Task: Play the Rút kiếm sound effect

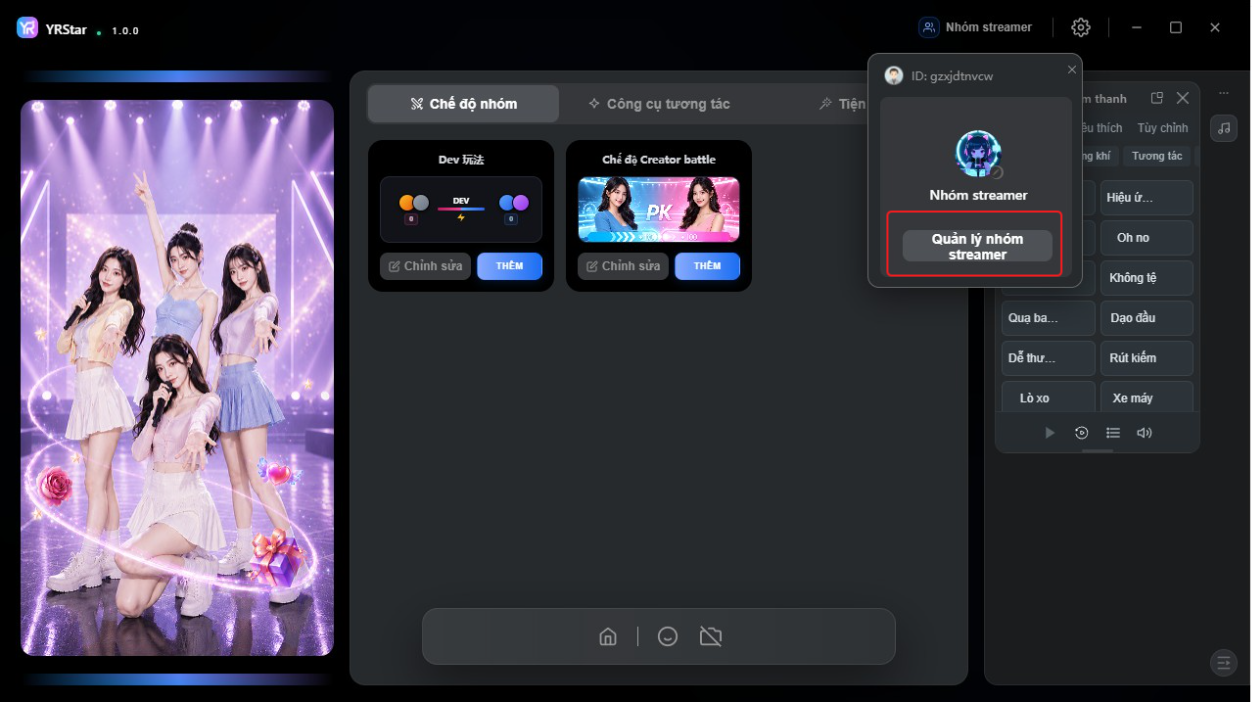Action: tap(1147, 358)
